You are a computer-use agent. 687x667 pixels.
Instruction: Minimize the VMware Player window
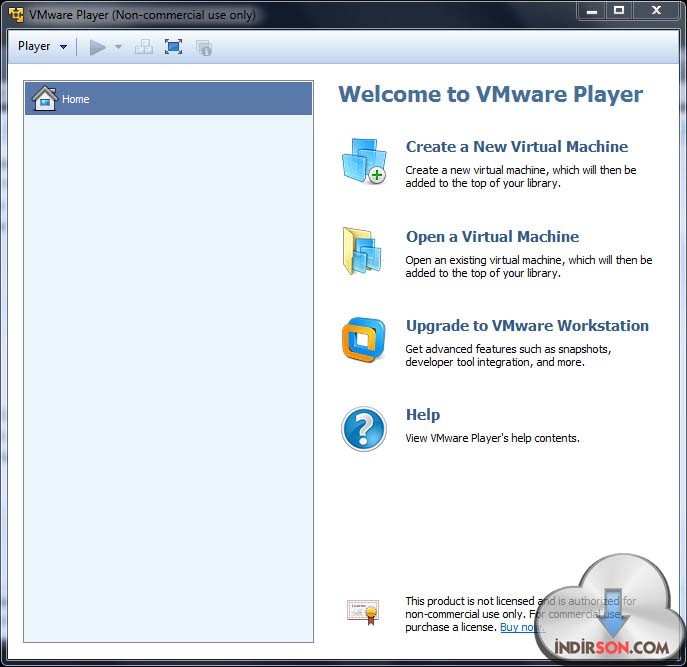pos(592,11)
